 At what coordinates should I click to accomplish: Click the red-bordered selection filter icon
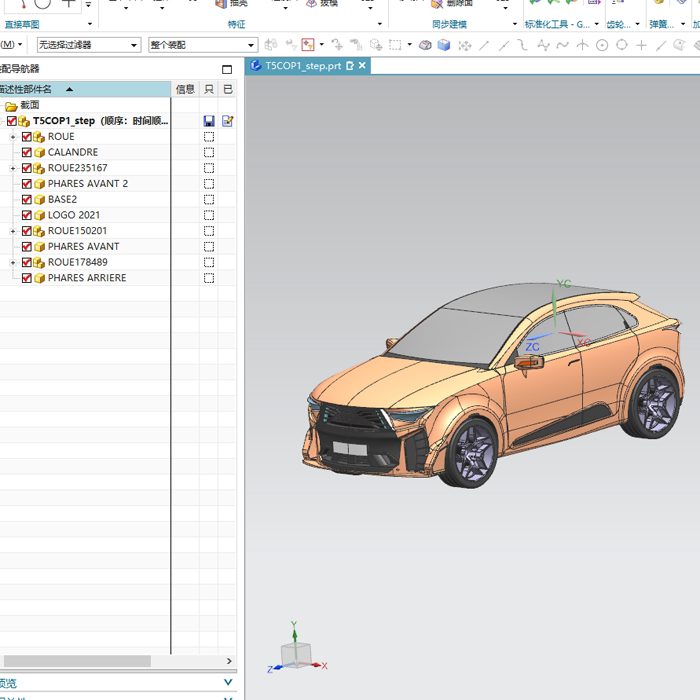point(308,45)
